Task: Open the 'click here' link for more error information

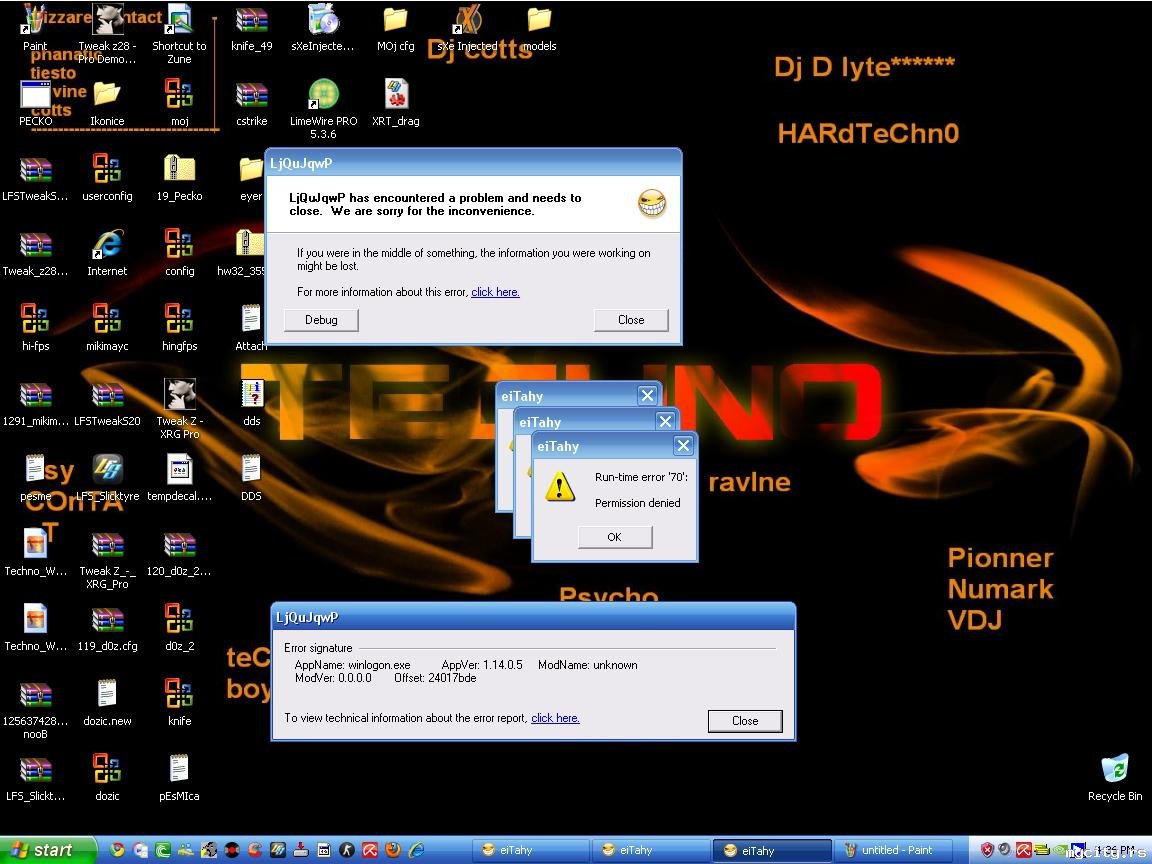Action: point(495,292)
